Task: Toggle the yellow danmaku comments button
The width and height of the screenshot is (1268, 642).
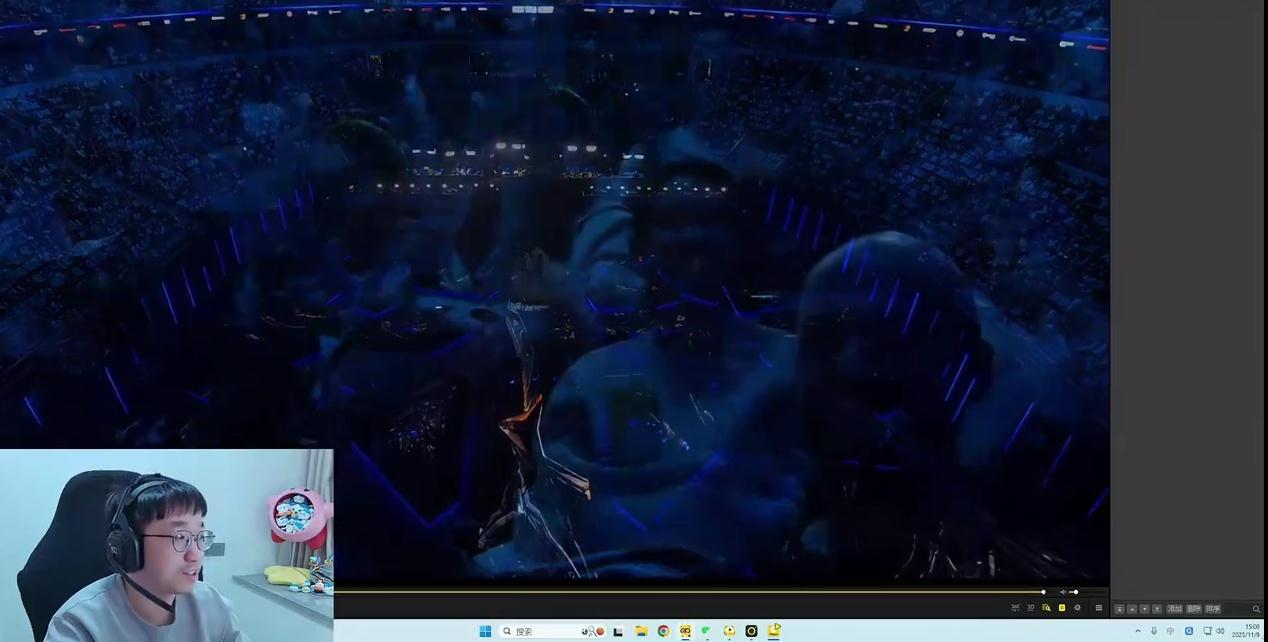Action: (1062, 607)
